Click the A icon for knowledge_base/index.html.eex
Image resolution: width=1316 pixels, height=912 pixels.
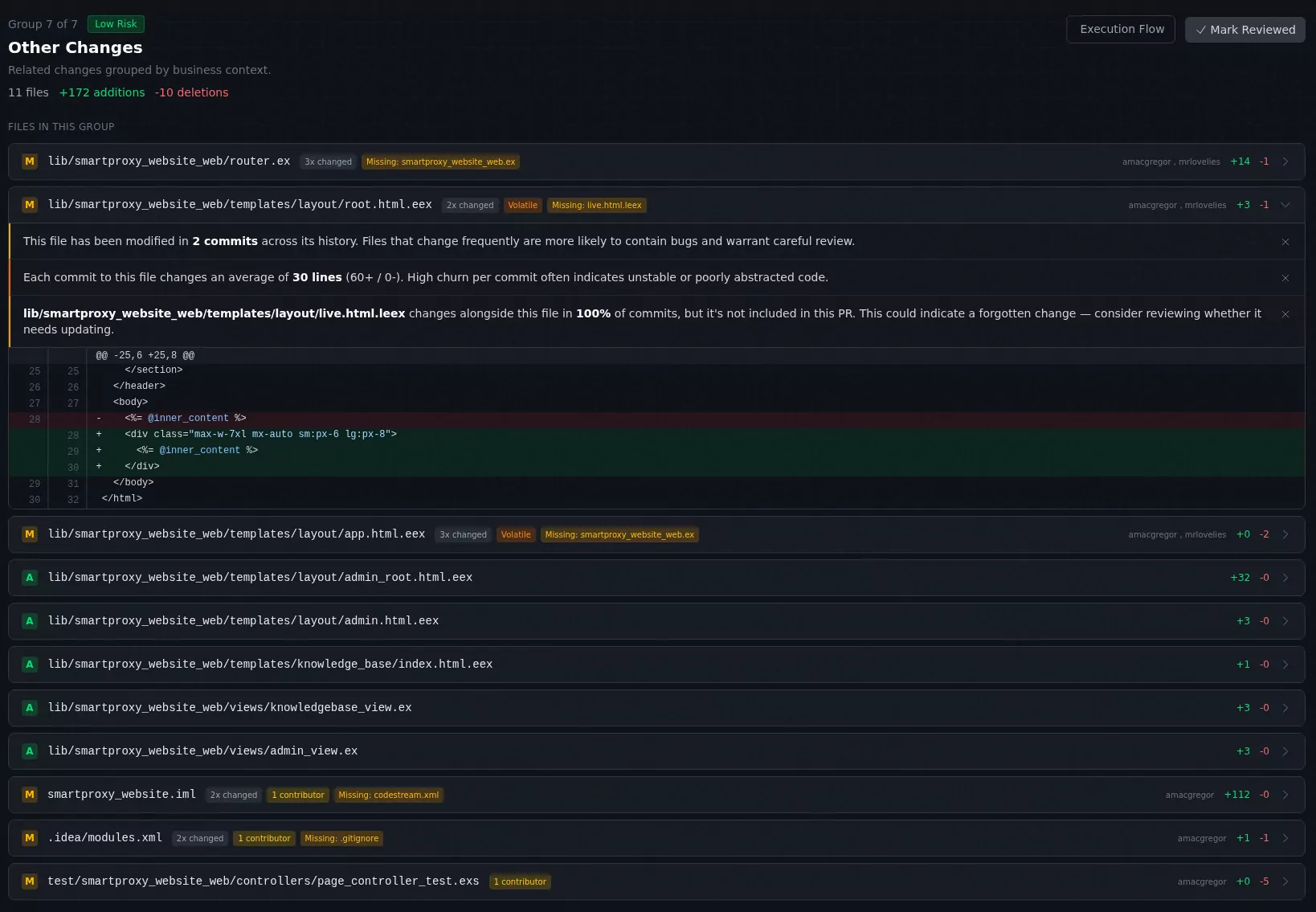coord(30,664)
